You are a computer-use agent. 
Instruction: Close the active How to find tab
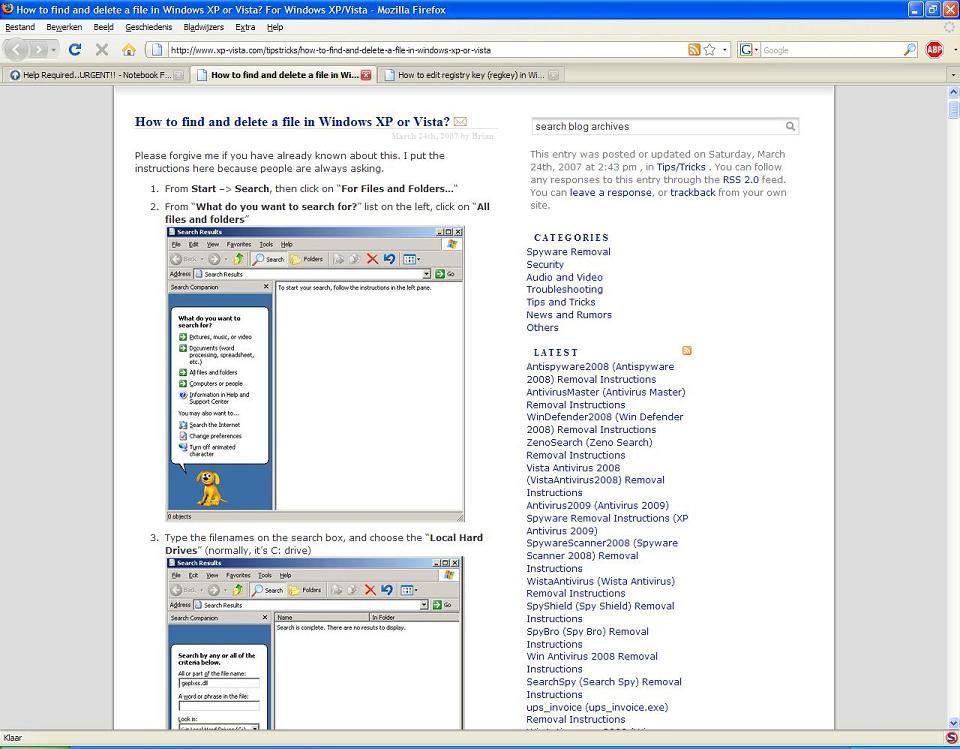[366, 75]
